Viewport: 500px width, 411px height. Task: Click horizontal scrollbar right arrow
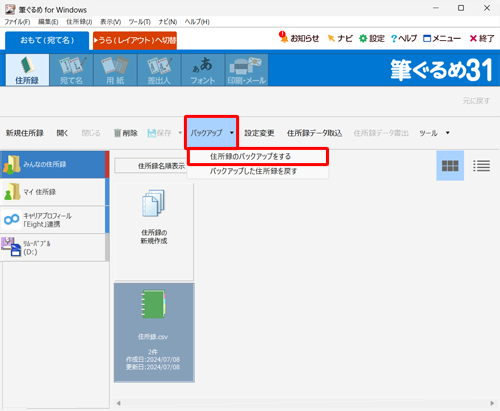click(492, 403)
